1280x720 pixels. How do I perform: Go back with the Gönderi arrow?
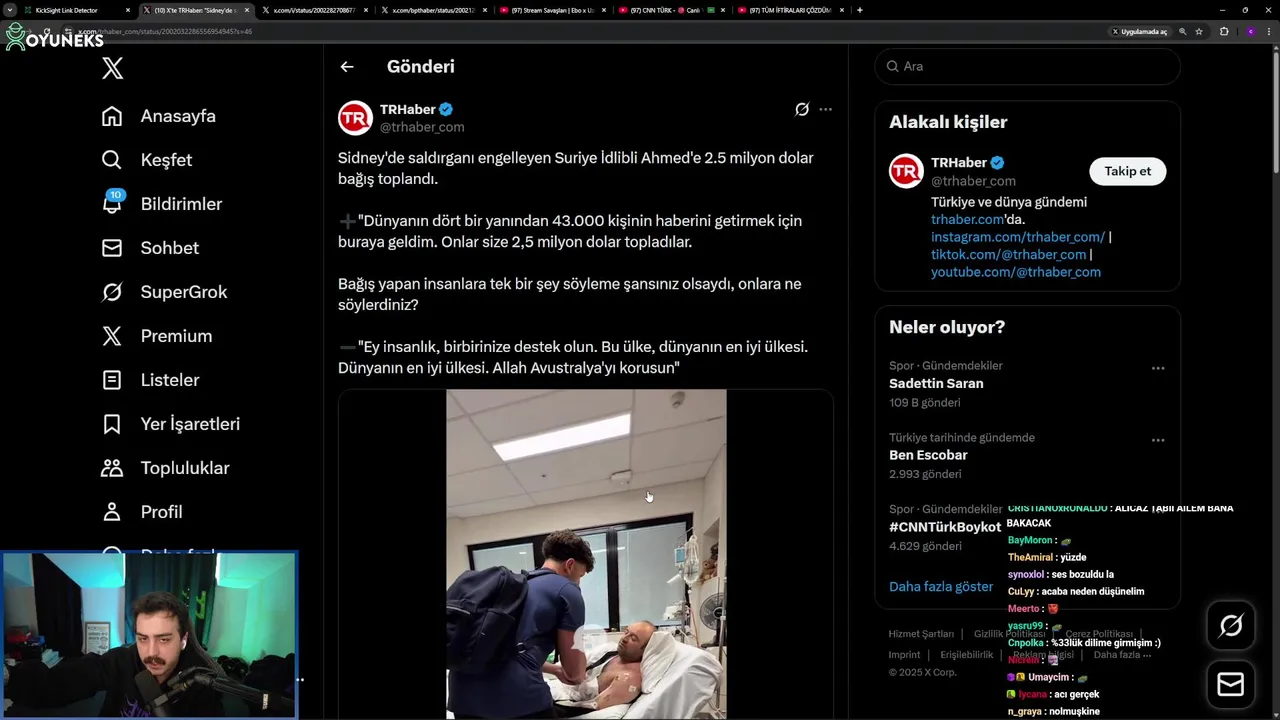(x=347, y=67)
